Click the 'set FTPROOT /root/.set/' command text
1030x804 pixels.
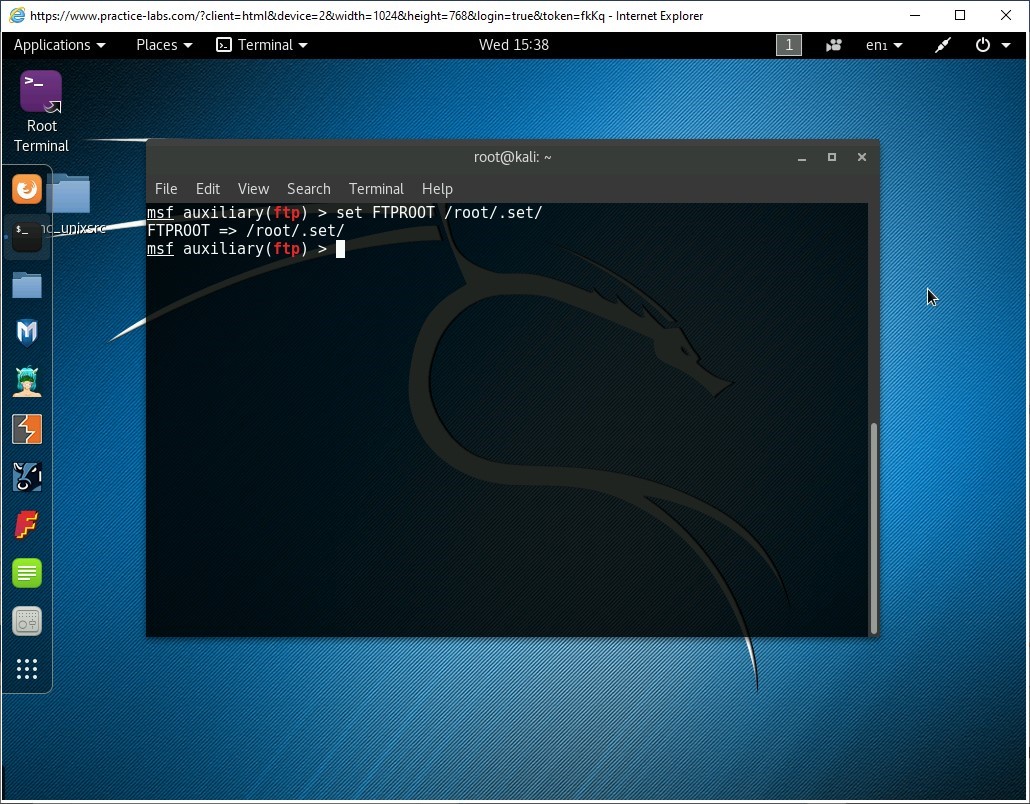coord(439,213)
